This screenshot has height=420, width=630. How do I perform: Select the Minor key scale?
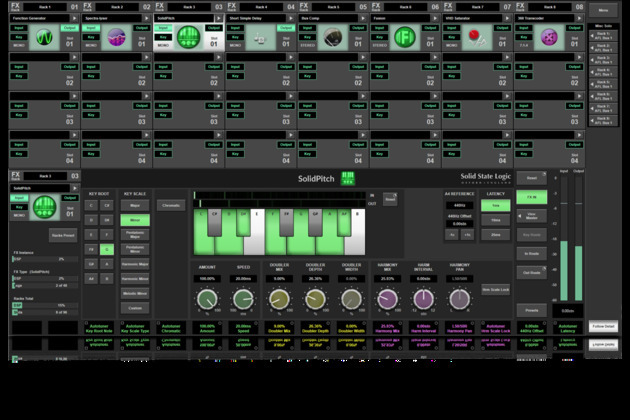click(x=135, y=220)
